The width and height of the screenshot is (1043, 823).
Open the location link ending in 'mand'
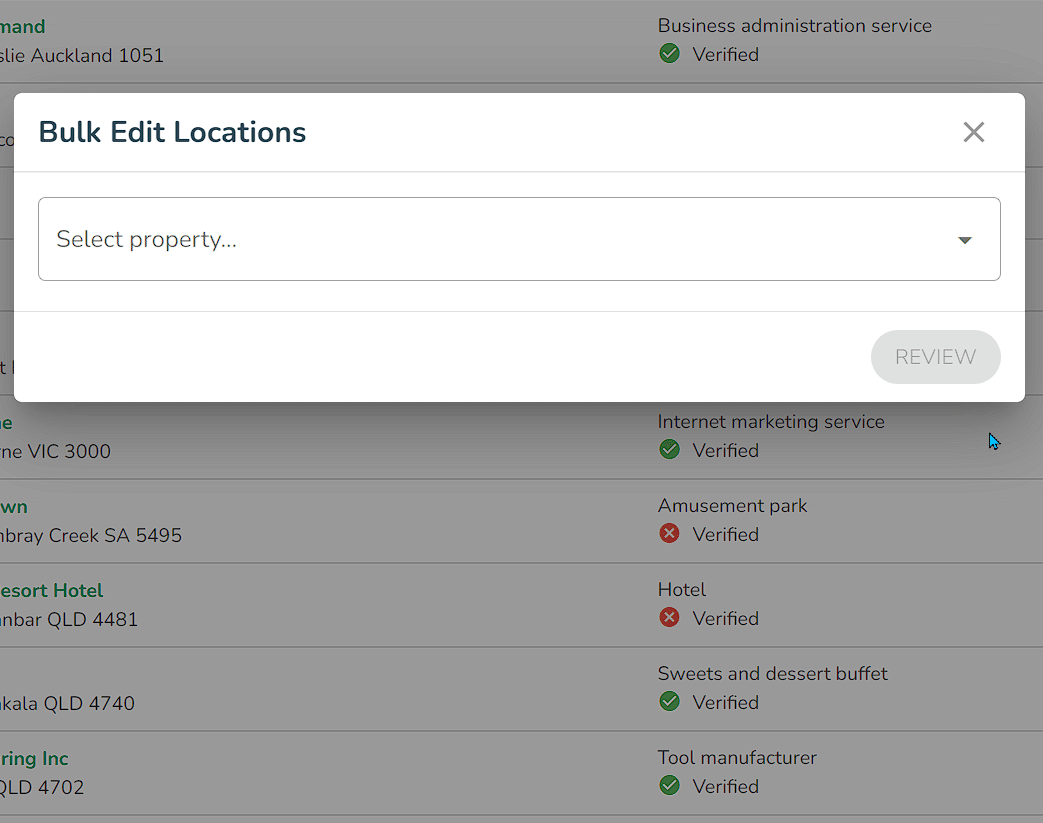pos(23,27)
